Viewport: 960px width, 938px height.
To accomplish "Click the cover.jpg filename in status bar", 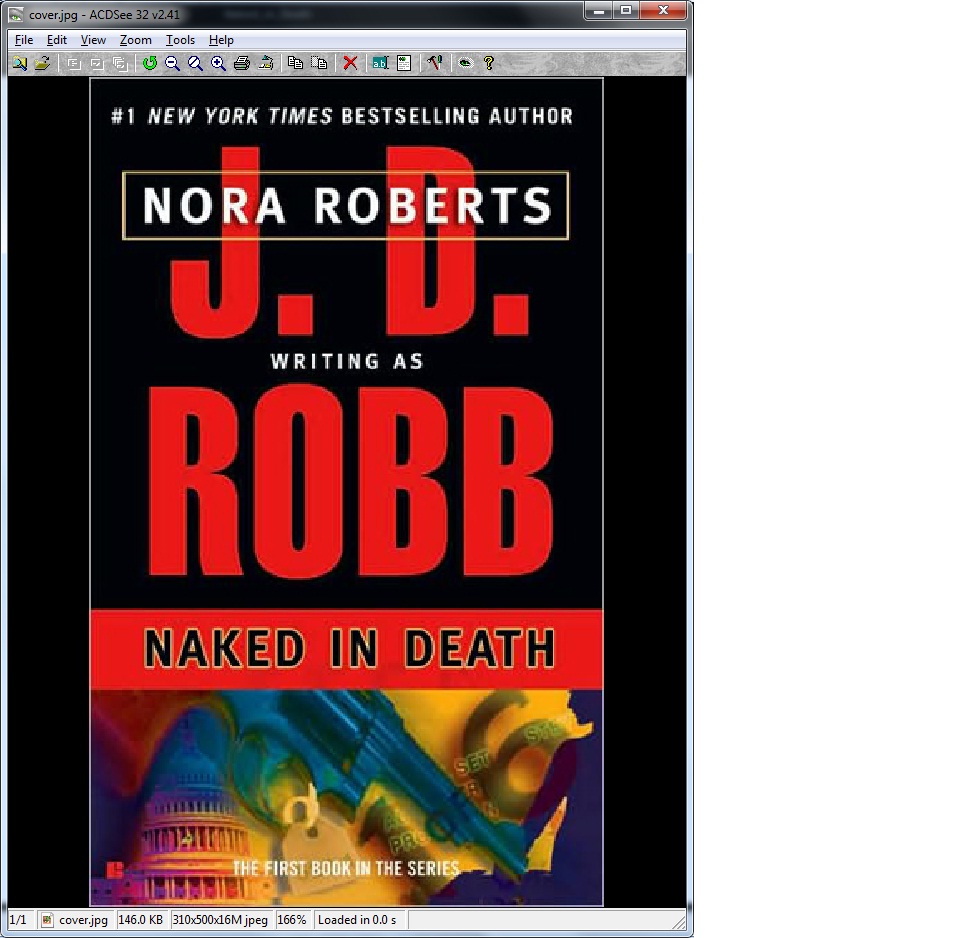I will [83, 920].
